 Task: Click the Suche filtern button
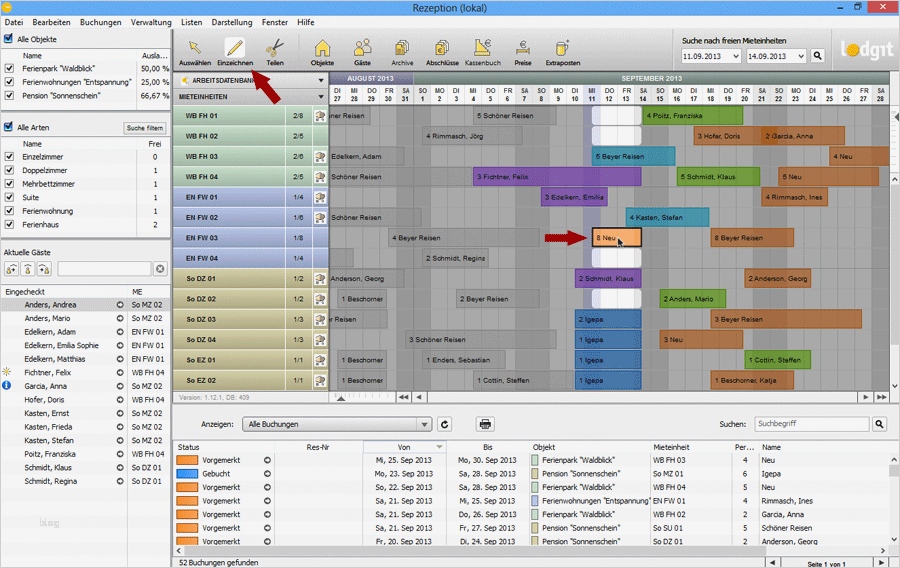[145, 128]
